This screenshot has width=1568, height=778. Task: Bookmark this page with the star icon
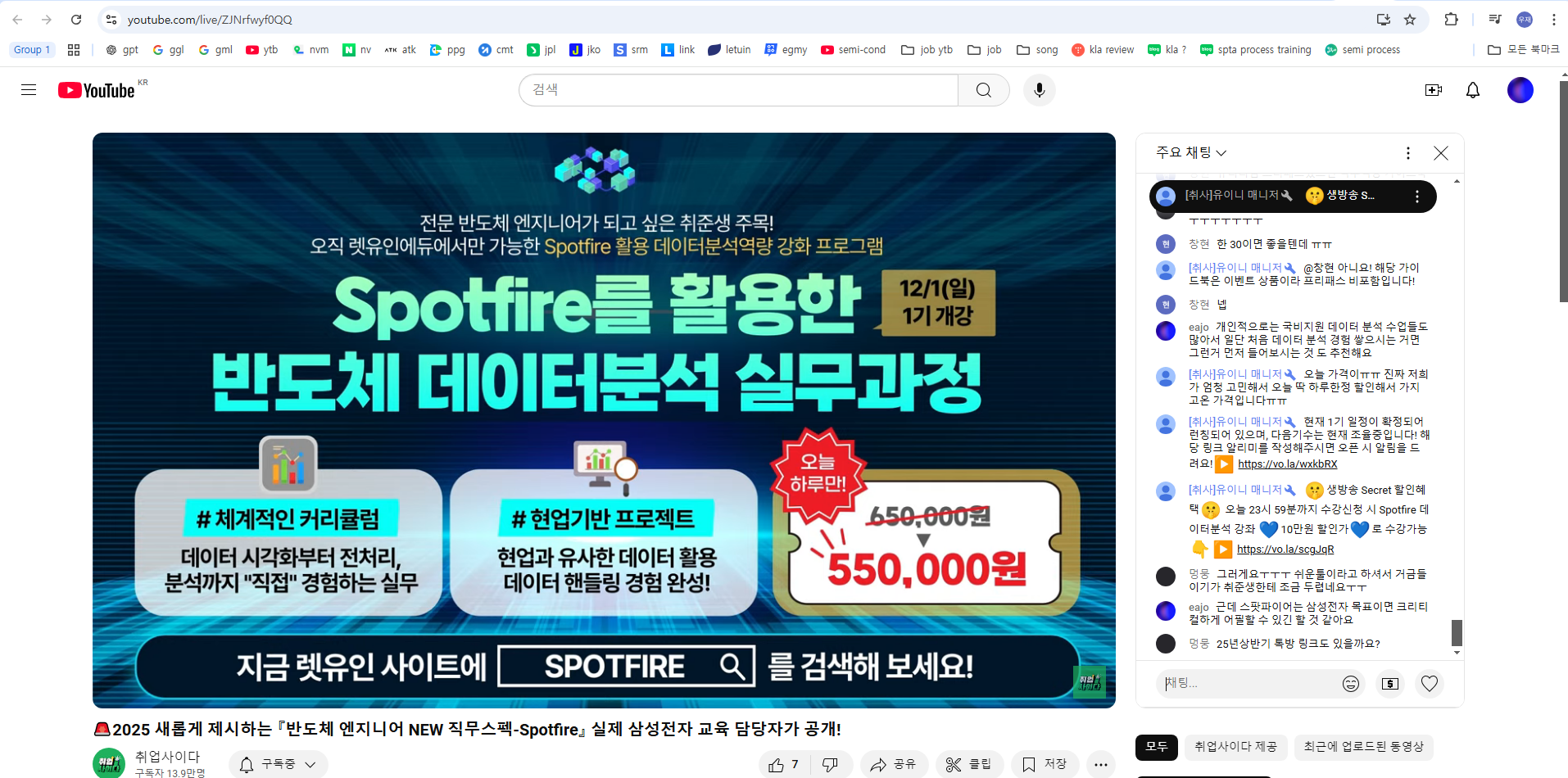click(1410, 20)
